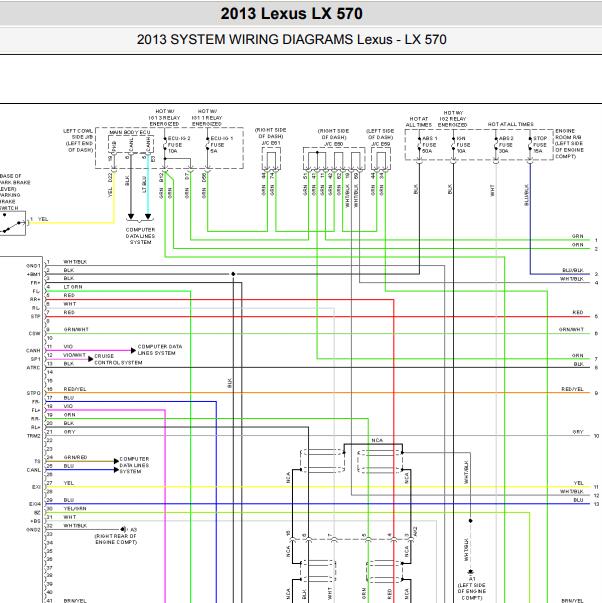Select the 'CANL' terminal label at pin 25
This screenshot has height=603, width=602.
[33, 470]
